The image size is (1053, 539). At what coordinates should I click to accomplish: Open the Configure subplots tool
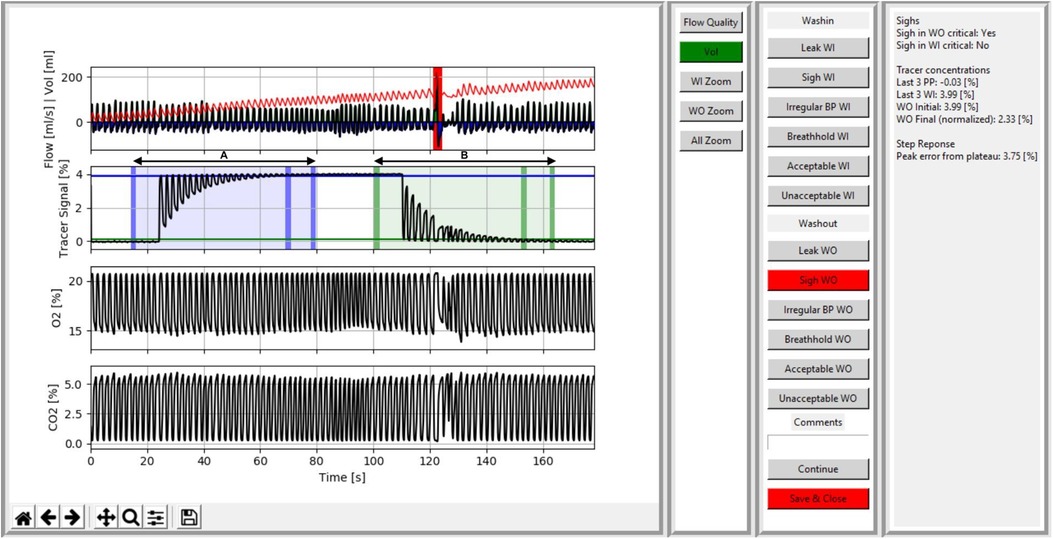pyautogui.click(x=155, y=518)
